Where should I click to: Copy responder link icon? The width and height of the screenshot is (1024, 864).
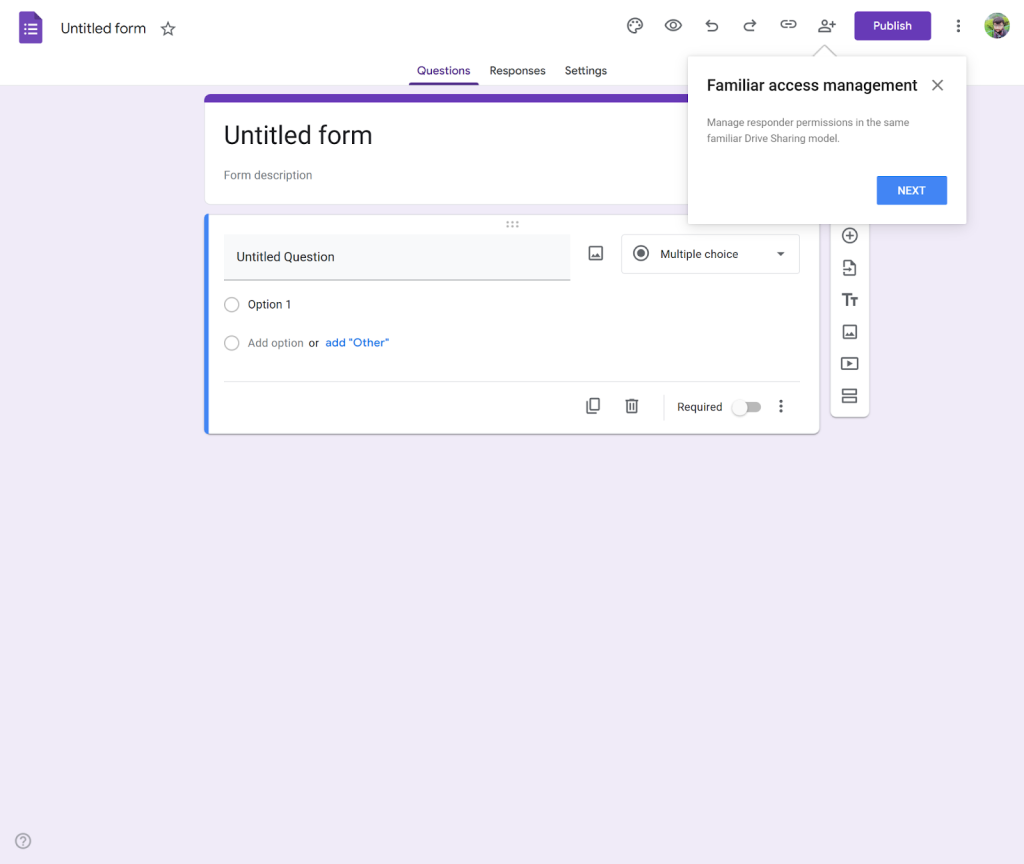point(788,26)
